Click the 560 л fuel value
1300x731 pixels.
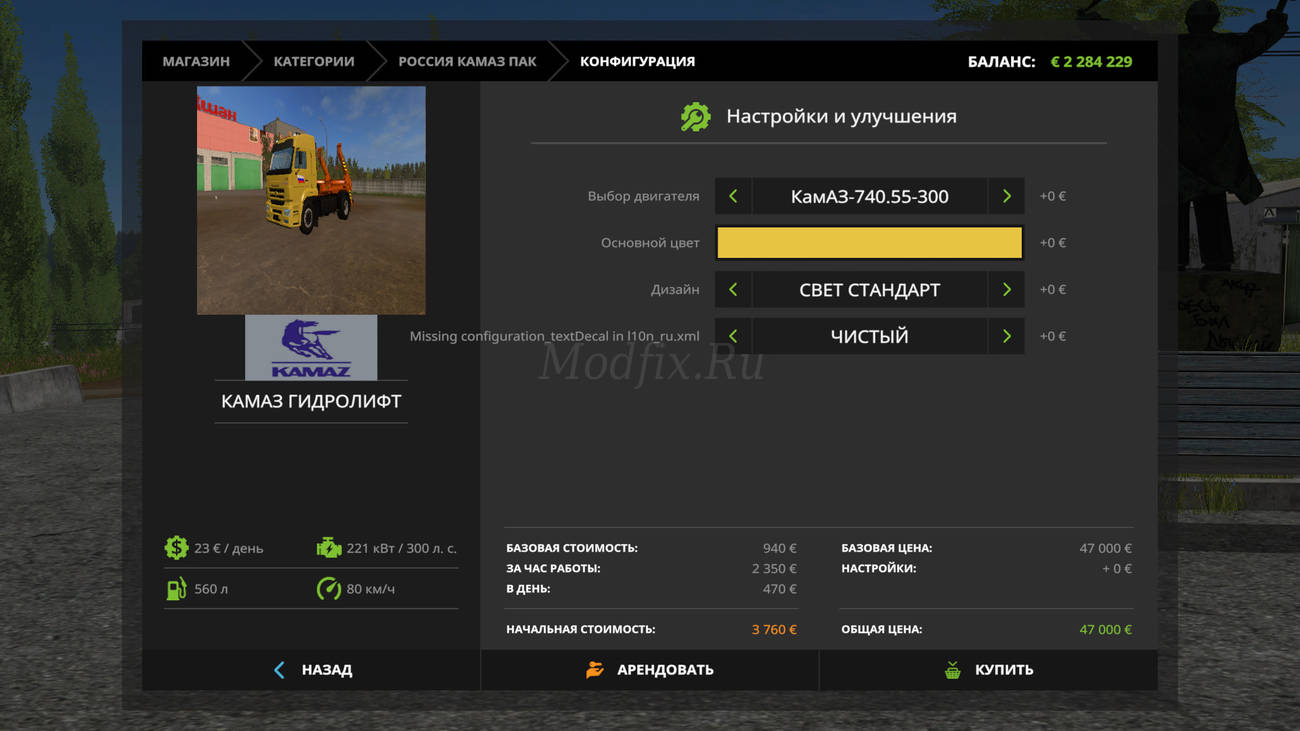[211, 589]
